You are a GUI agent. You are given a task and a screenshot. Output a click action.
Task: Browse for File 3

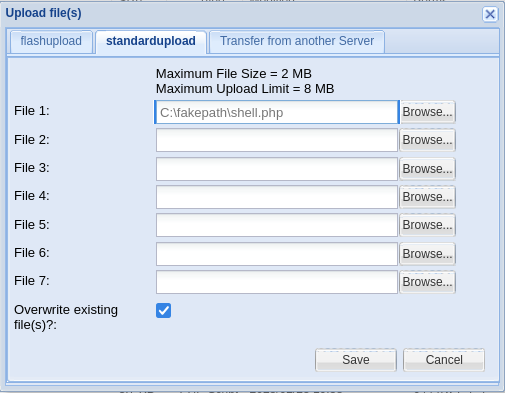(427, 169)
